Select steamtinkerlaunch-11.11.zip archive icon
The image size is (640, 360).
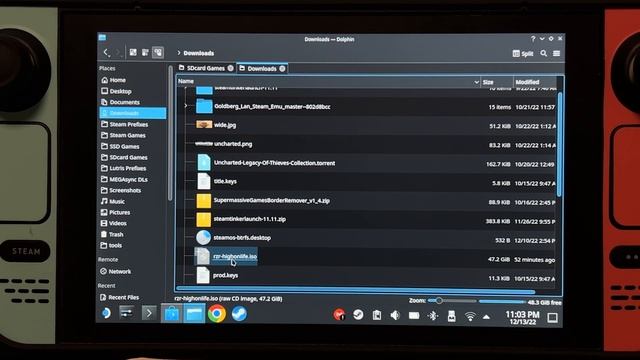coord(204,219)
